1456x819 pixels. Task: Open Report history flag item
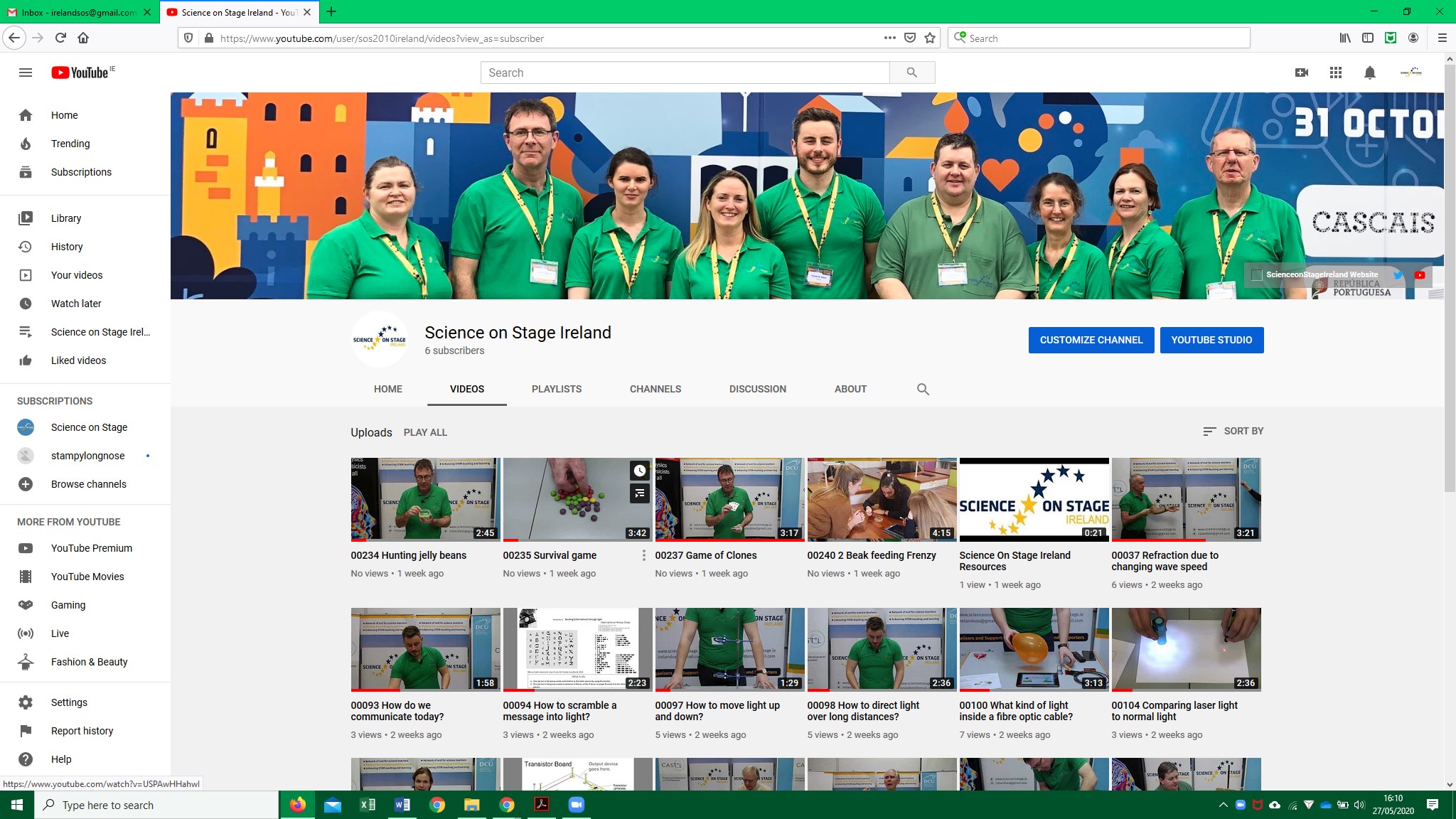pos(85,731)
